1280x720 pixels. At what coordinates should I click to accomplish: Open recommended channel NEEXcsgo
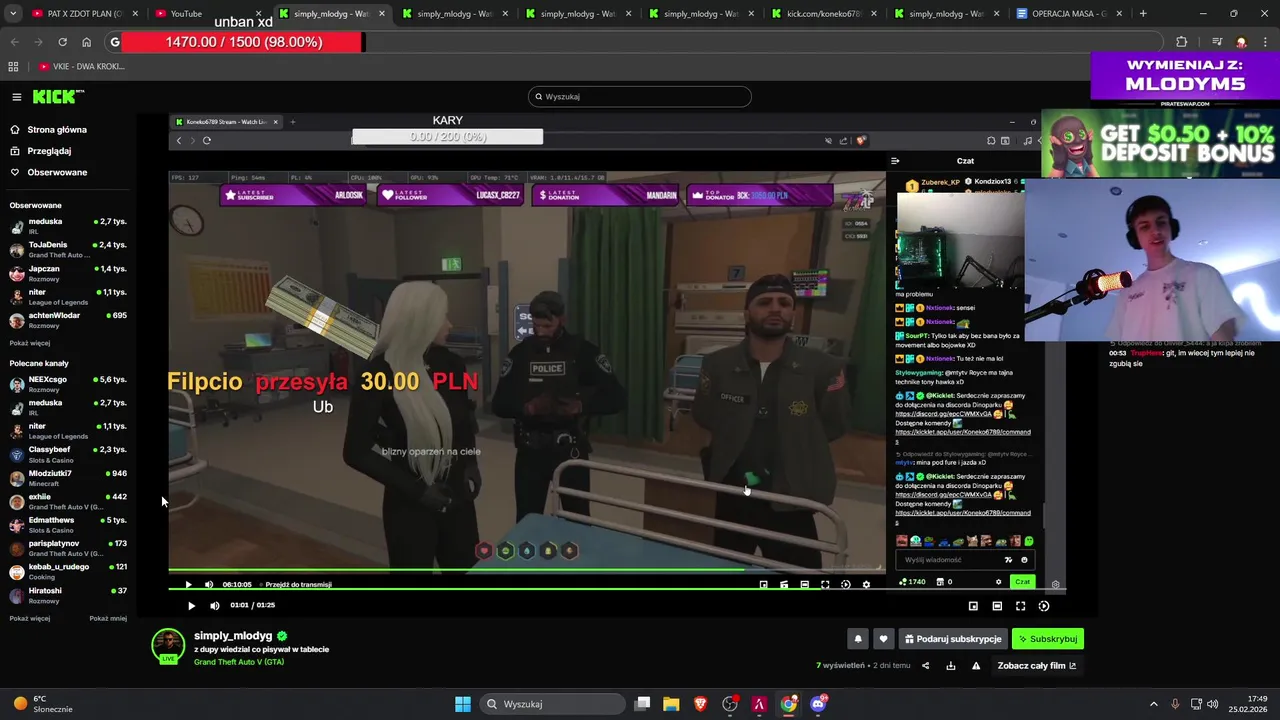68,384
